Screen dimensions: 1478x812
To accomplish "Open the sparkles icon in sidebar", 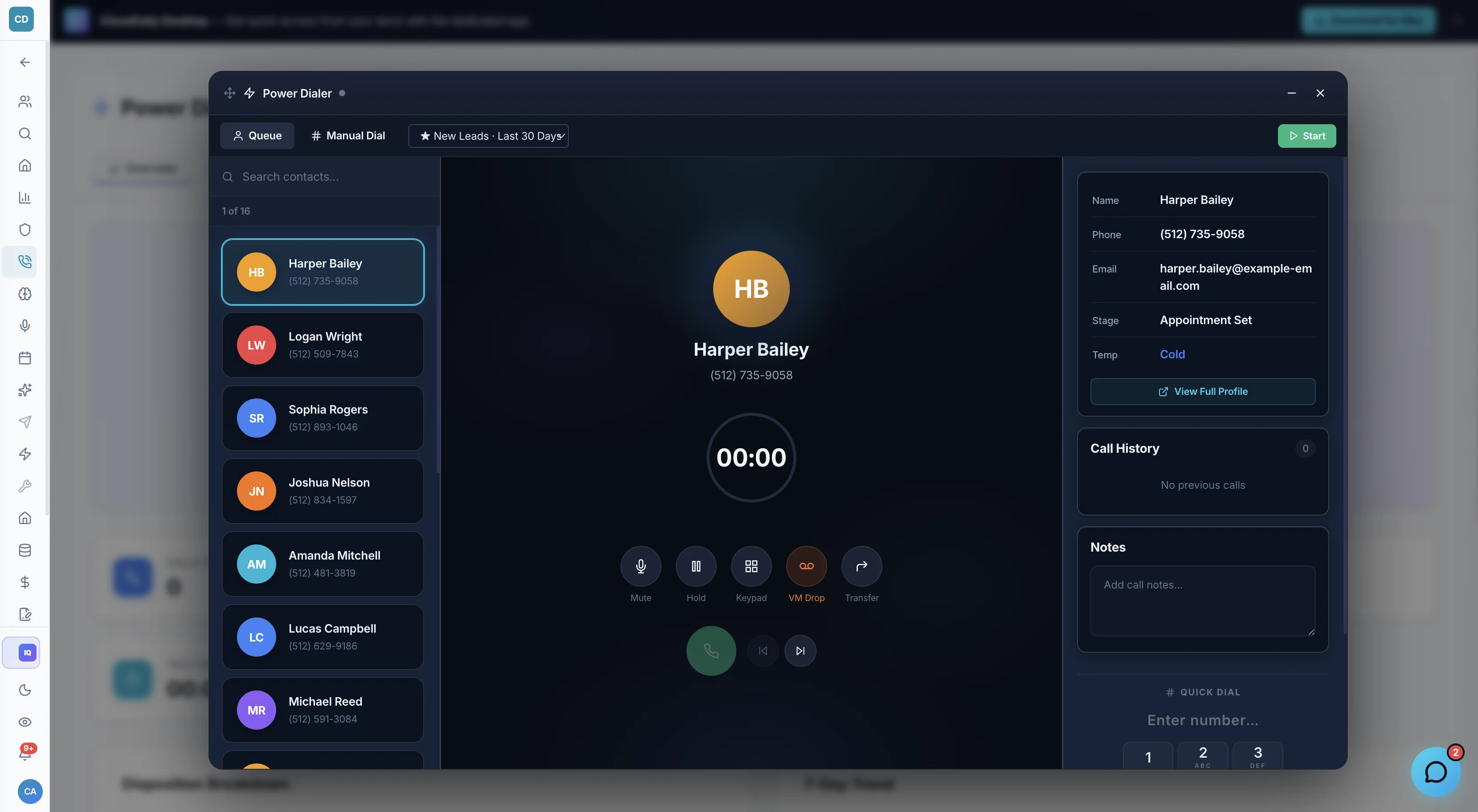I will pyautogui.click(x=24, y=390).
